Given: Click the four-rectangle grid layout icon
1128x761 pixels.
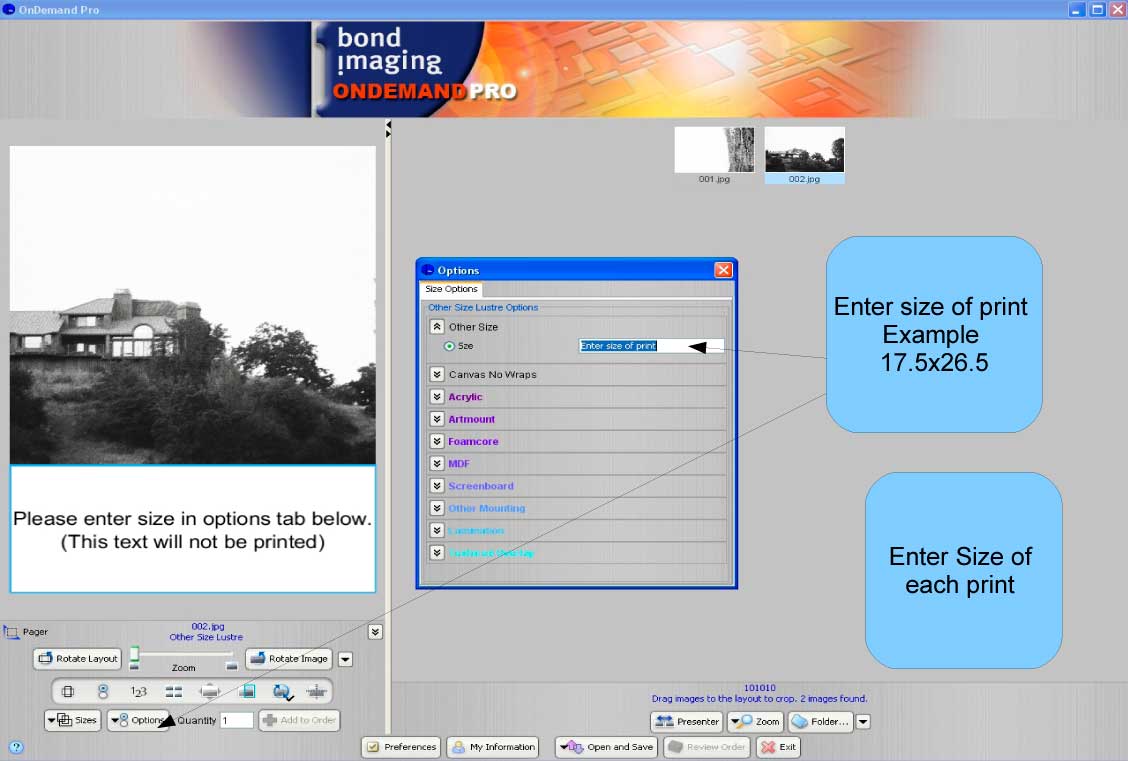Looking at the screenshot, I should [x=174, y=691].
